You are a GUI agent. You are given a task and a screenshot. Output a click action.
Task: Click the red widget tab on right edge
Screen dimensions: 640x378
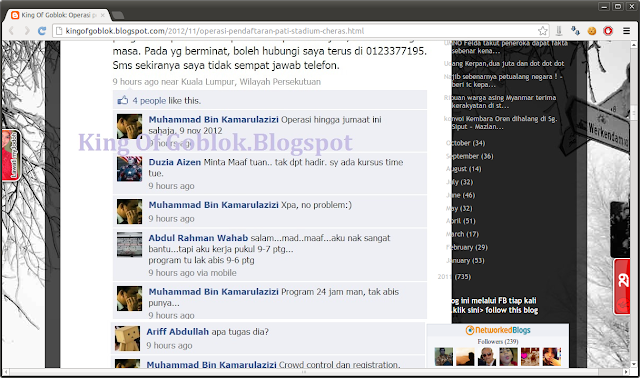tap(622, 287)
